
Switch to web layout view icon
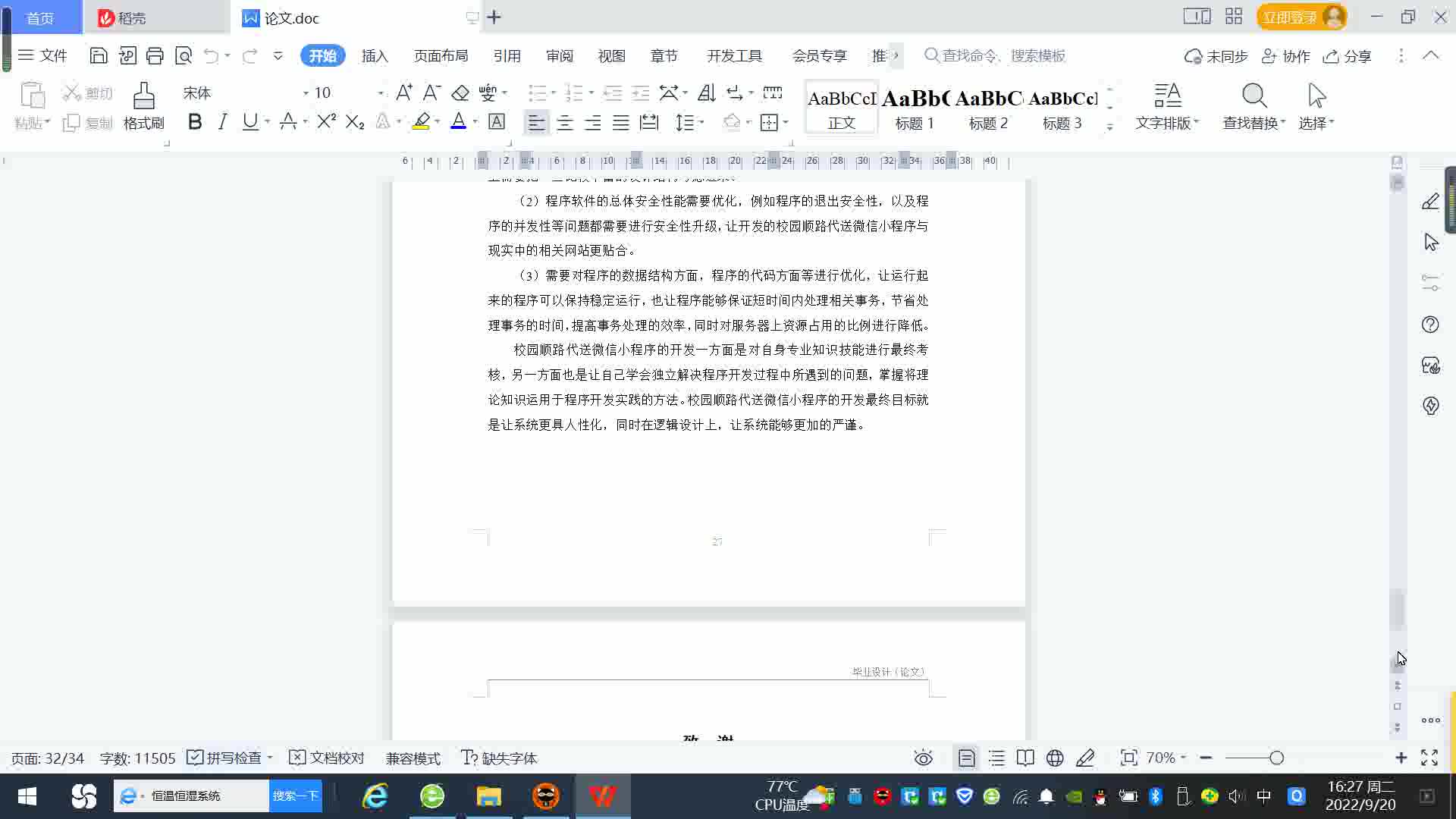[x=1055, y=758]
